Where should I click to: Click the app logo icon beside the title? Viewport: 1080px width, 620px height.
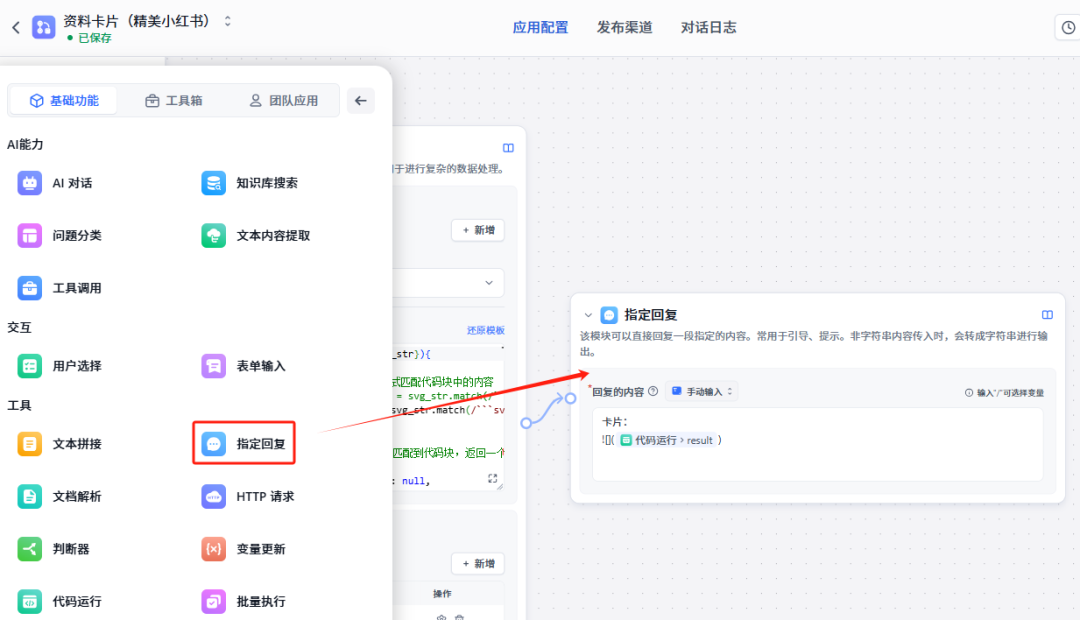(x=43, y=28)
